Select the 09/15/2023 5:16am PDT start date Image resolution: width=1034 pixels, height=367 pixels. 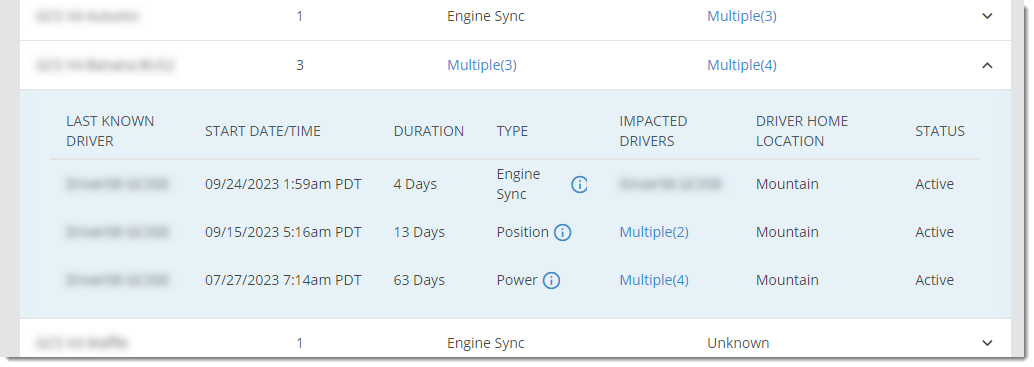(x=284, y=233)
